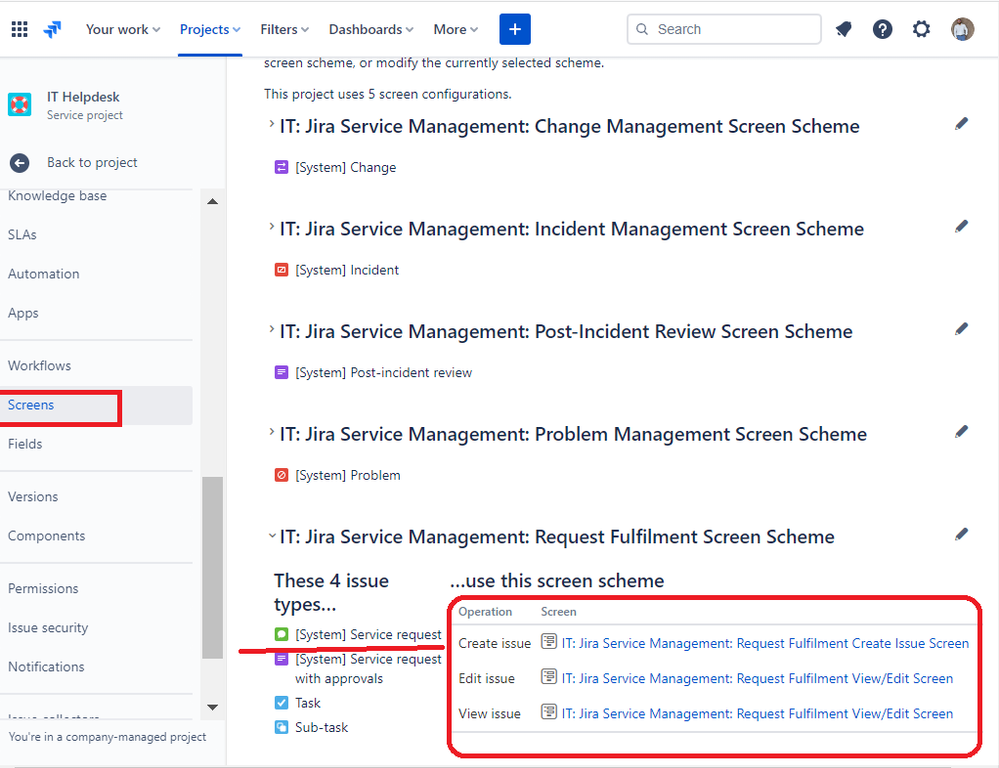This screenshot has width=999, height=768.
Task: Click the Jira logo icon
Action: coord(52,29)
